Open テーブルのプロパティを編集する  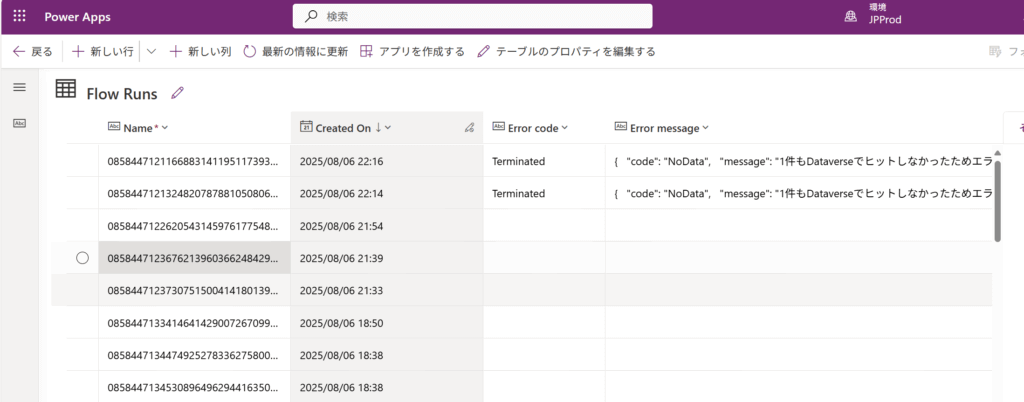point(566,51)
